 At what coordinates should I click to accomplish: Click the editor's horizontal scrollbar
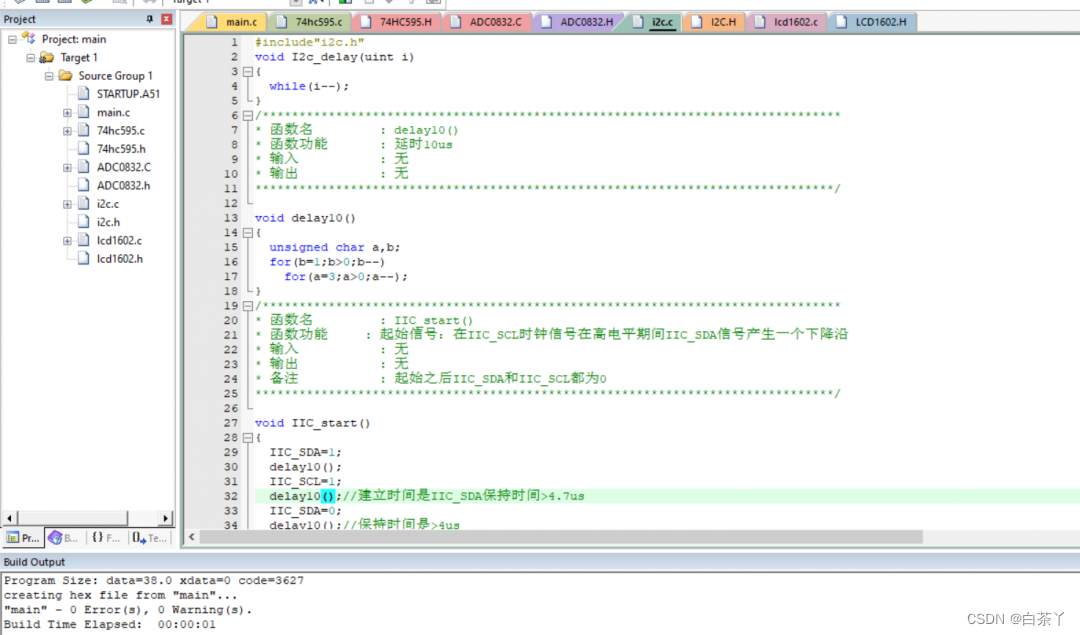pyautogui.click(x=560, y=537)
